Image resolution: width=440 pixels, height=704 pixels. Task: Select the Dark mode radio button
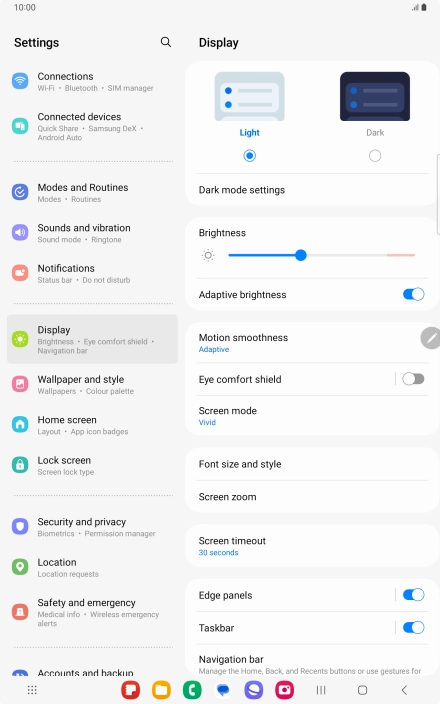click(375, 156)
